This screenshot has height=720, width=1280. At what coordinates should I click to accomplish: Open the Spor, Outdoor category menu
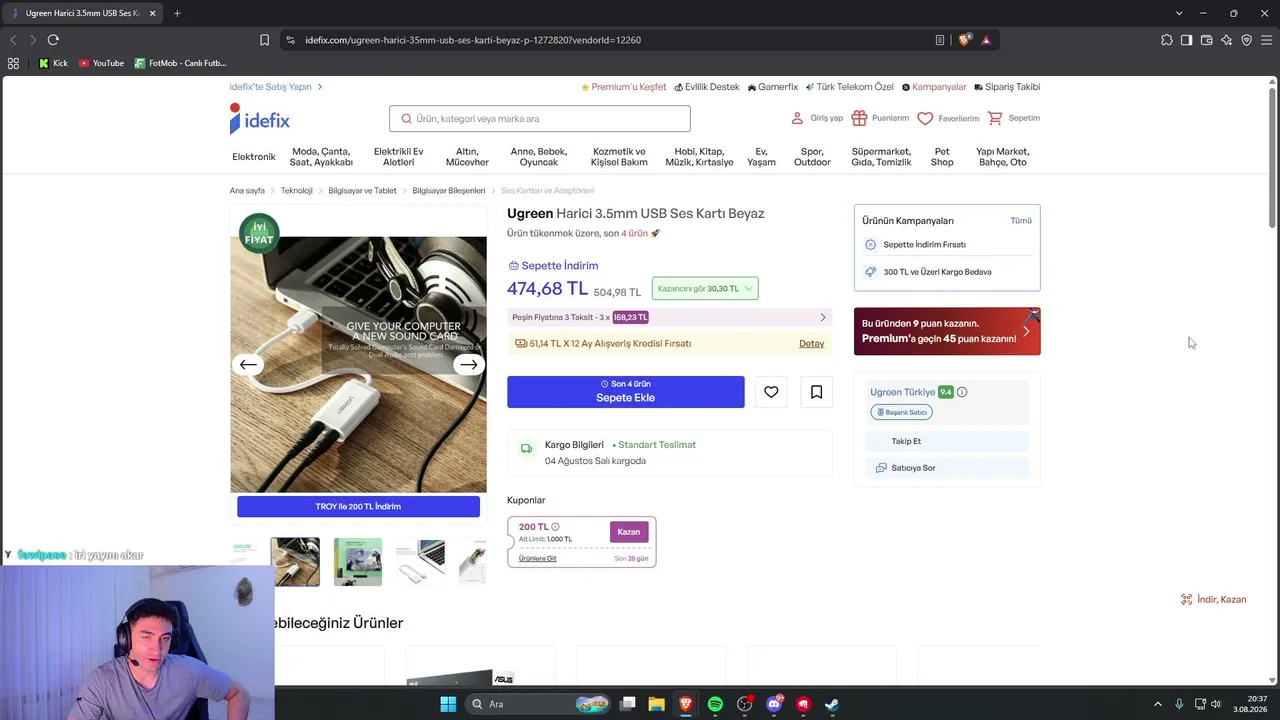(x=812, y=157)
